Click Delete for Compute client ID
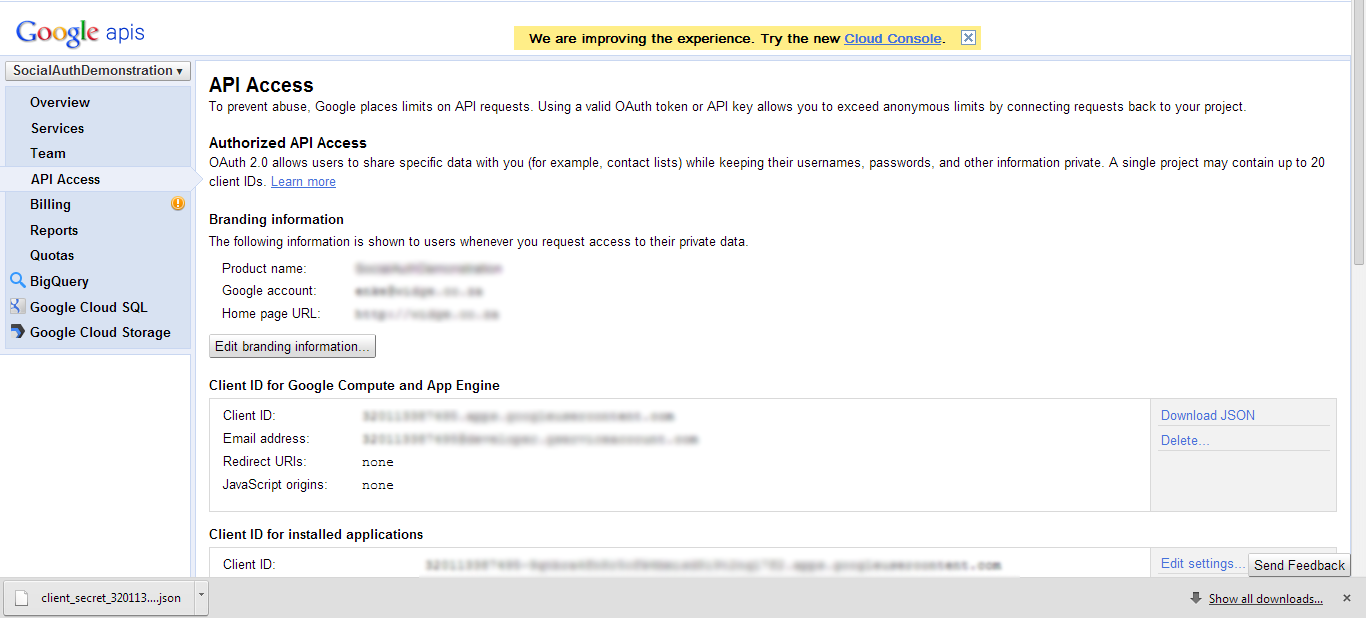The image size is (1366, 618). click(x=1185, y=440)
